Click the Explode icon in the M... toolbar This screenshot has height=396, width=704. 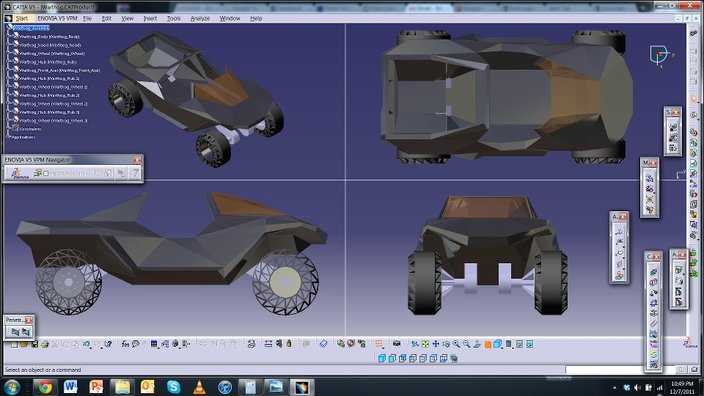click(651, 199)
